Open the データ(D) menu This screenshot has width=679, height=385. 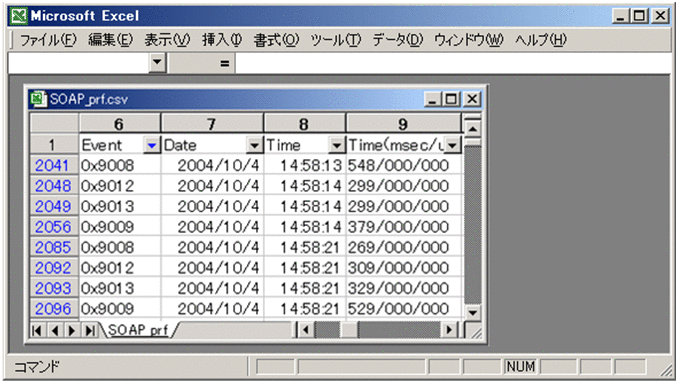398,40
